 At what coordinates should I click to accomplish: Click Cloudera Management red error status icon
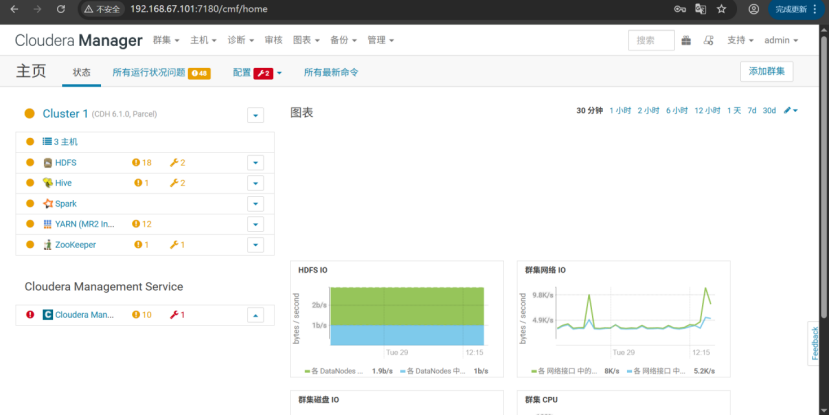30,314
